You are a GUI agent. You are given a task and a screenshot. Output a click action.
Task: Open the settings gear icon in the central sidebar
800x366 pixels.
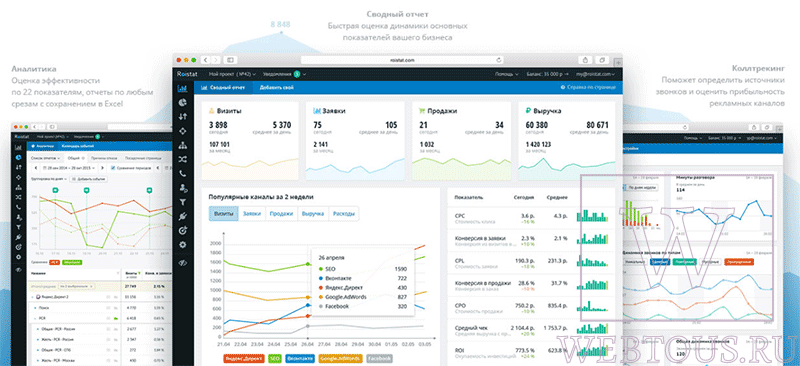pos(183,245)
